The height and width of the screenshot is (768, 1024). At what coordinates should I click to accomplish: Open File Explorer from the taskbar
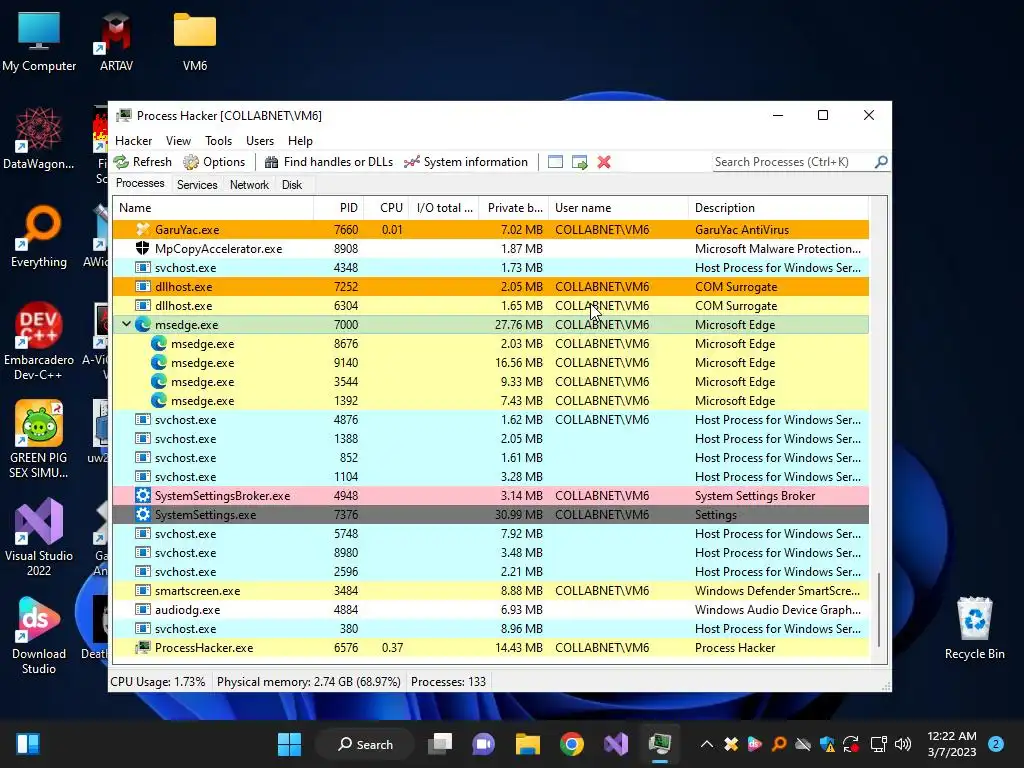tap(528, 744)
